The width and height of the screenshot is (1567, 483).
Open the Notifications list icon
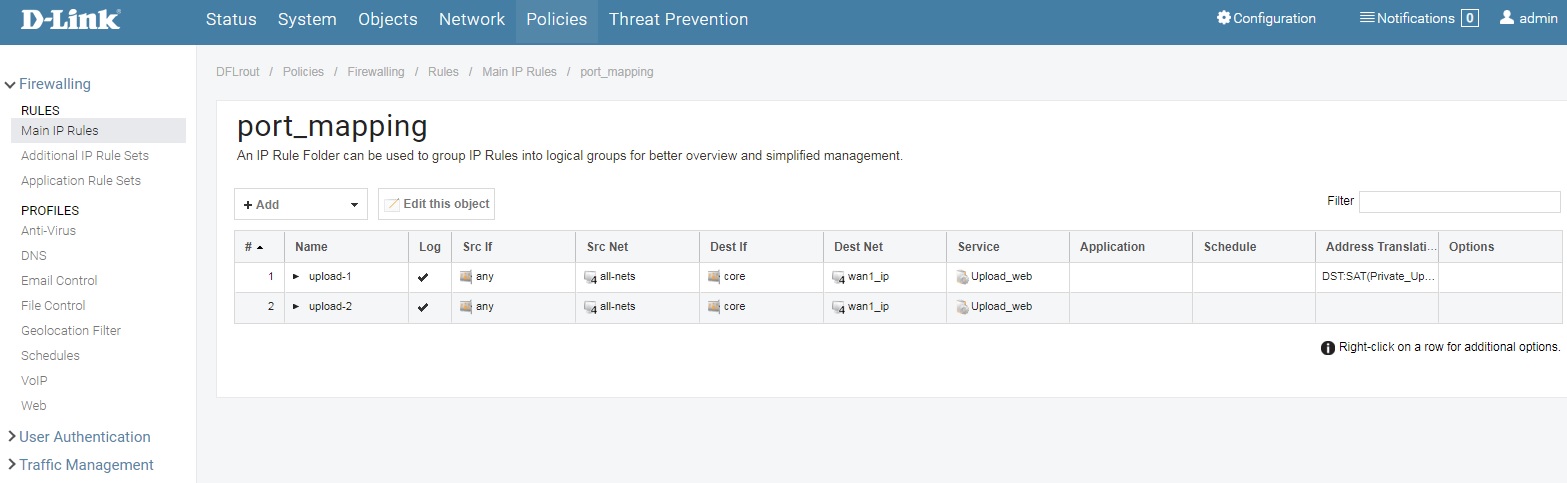pyautogui.click(x=1367, y=18)
